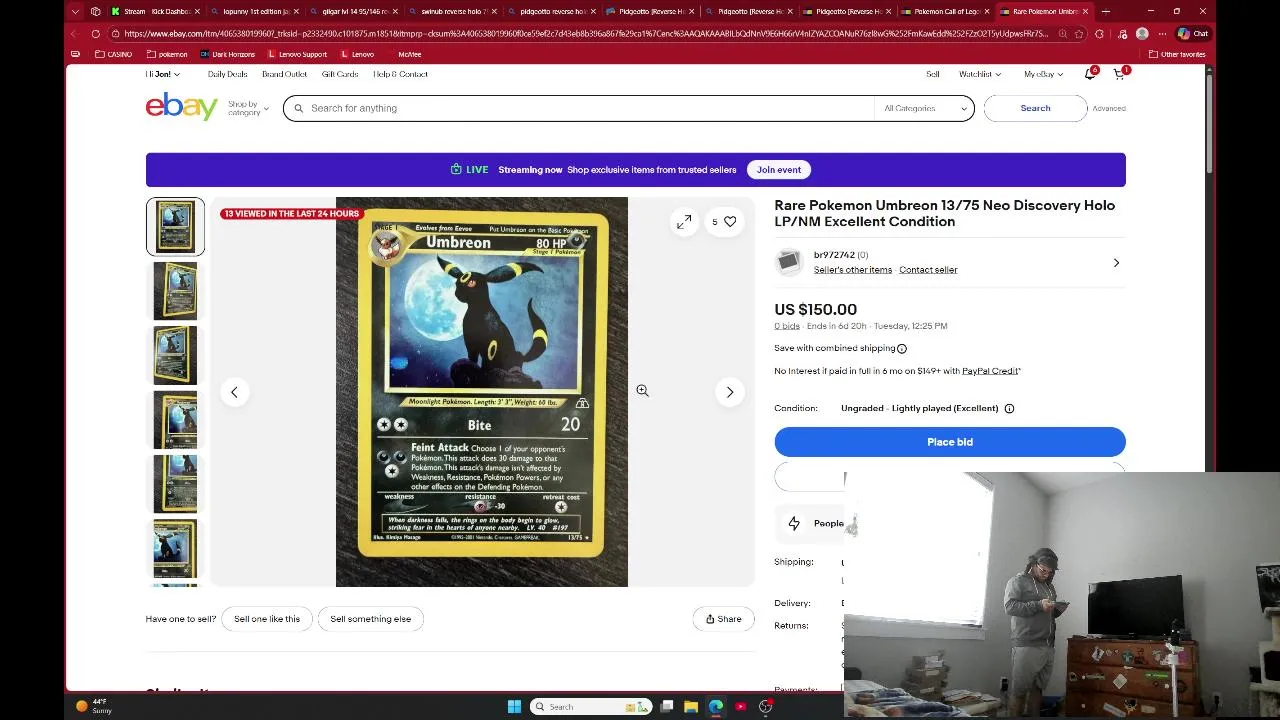Click the Windows taskbar Search box

[x=590, y=707]
